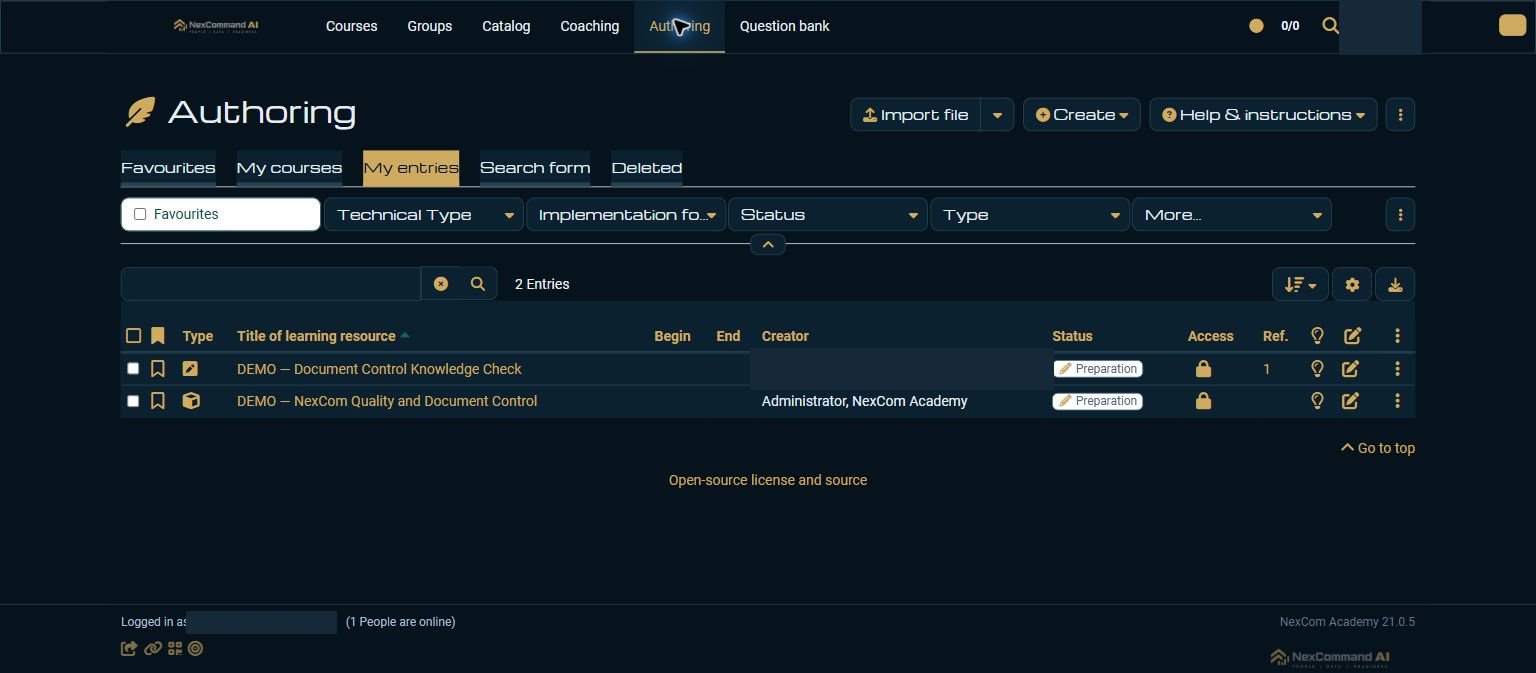Focus the table search input field

click(271, 284)
